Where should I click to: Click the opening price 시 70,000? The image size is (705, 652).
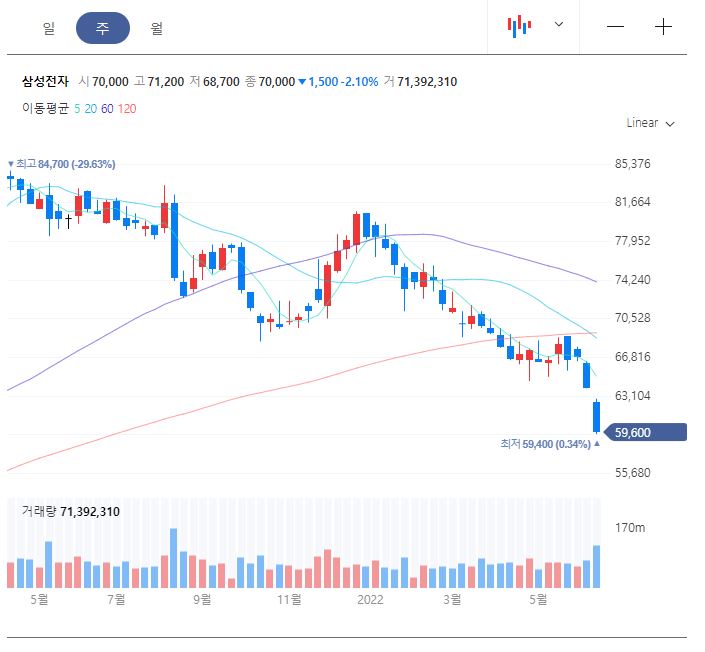[x=103, y=82]
